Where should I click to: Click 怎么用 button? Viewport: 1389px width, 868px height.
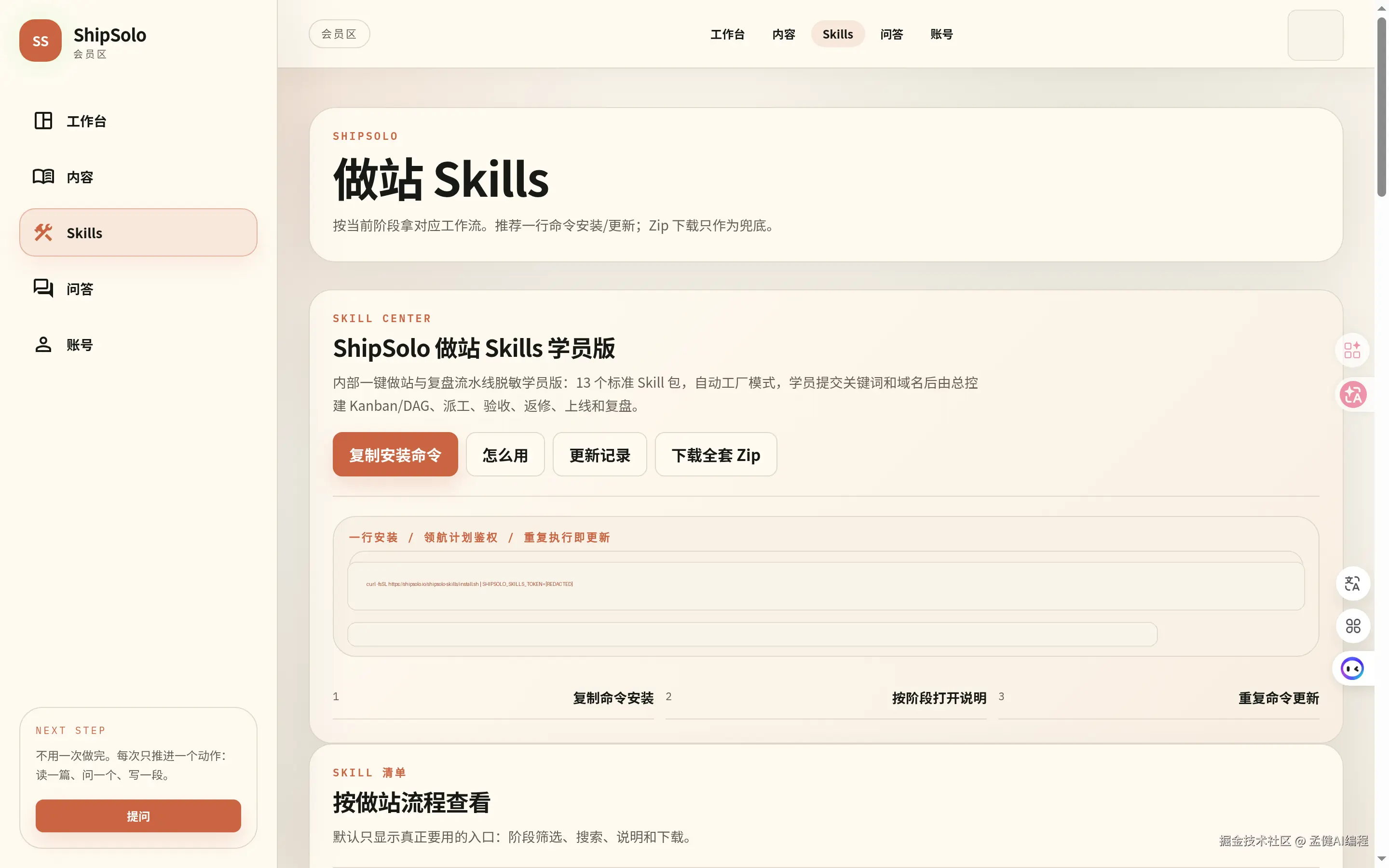click(x=505, y=455)
